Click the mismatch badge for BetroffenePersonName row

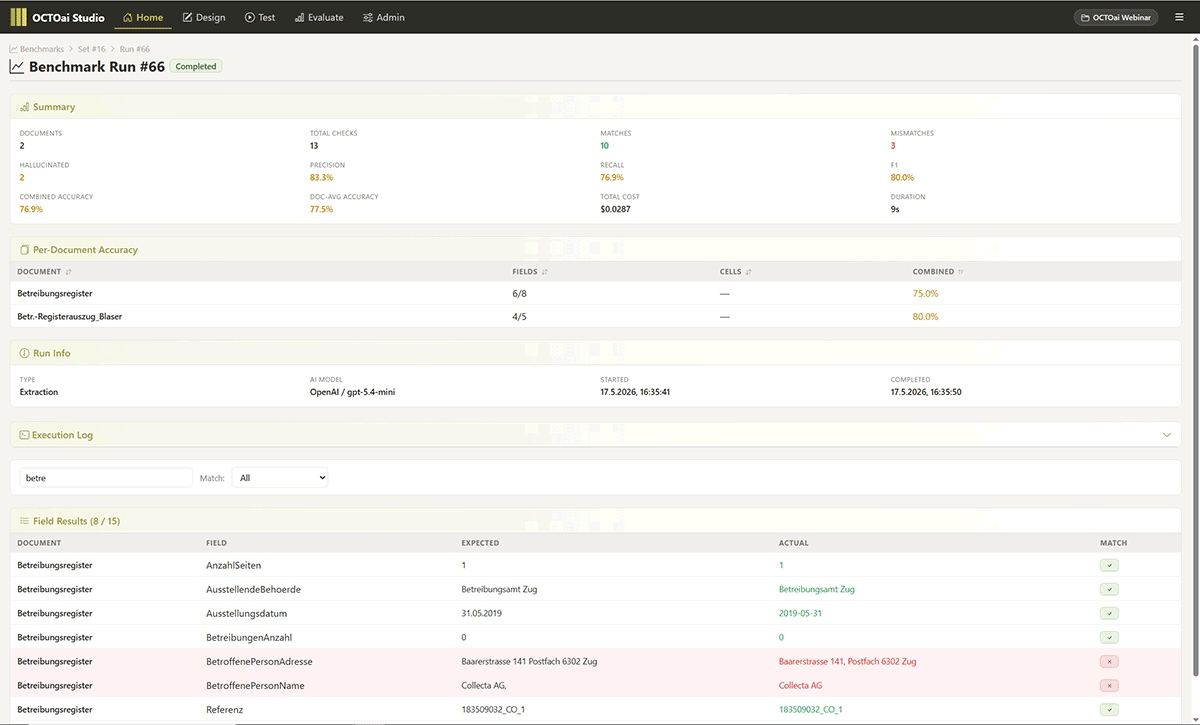[x=1108, y=685]
